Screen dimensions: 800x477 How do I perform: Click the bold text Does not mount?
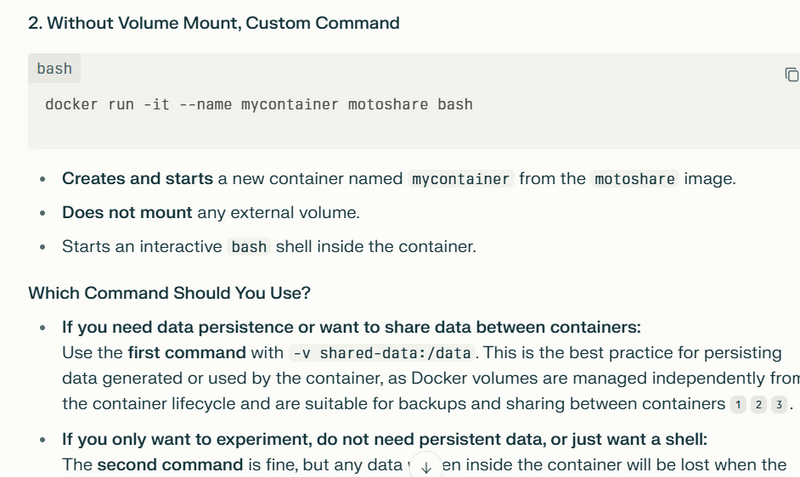pos(127,212)
